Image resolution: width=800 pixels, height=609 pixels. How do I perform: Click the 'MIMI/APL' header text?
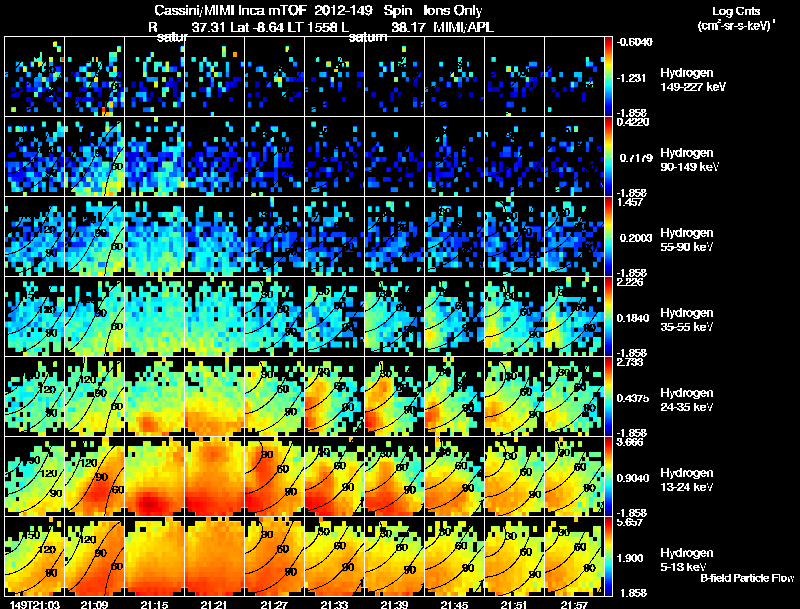tap(463, 27)
